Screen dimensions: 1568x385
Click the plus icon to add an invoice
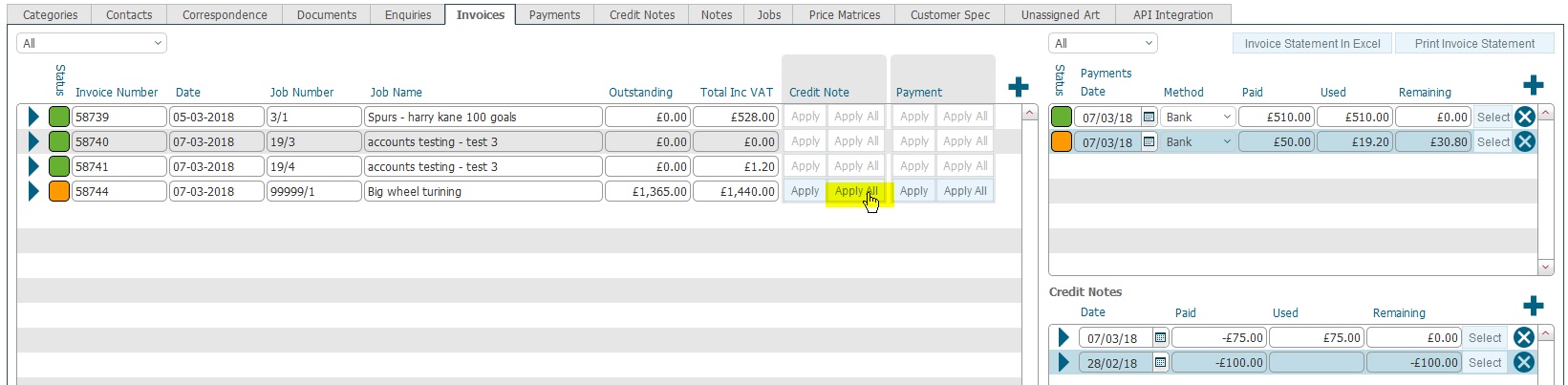tap(1019, 87)
